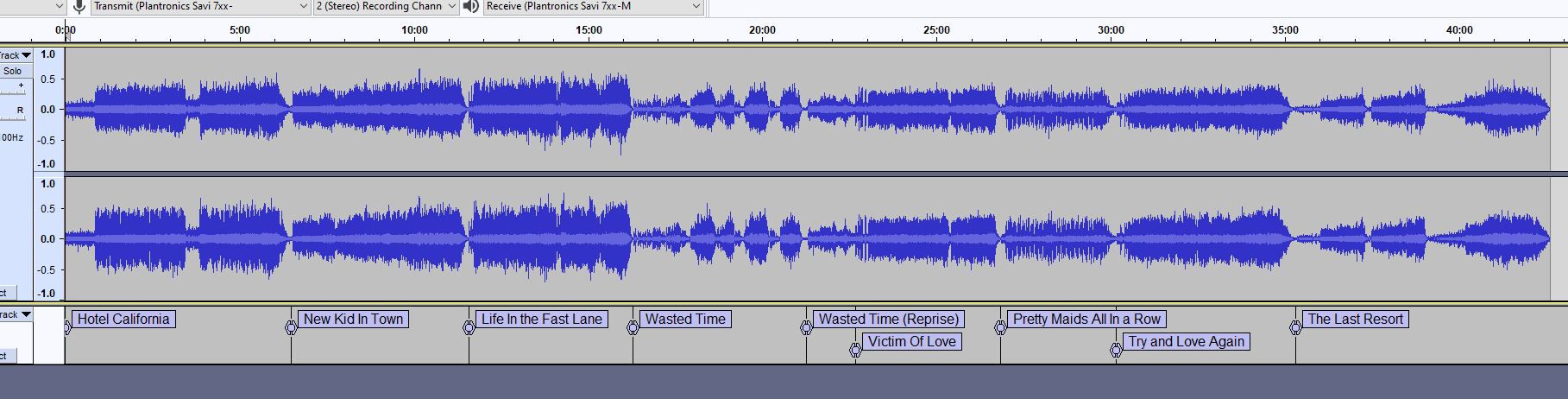
Task: Click the Try and Love Again label
Action: (1187, 341)
